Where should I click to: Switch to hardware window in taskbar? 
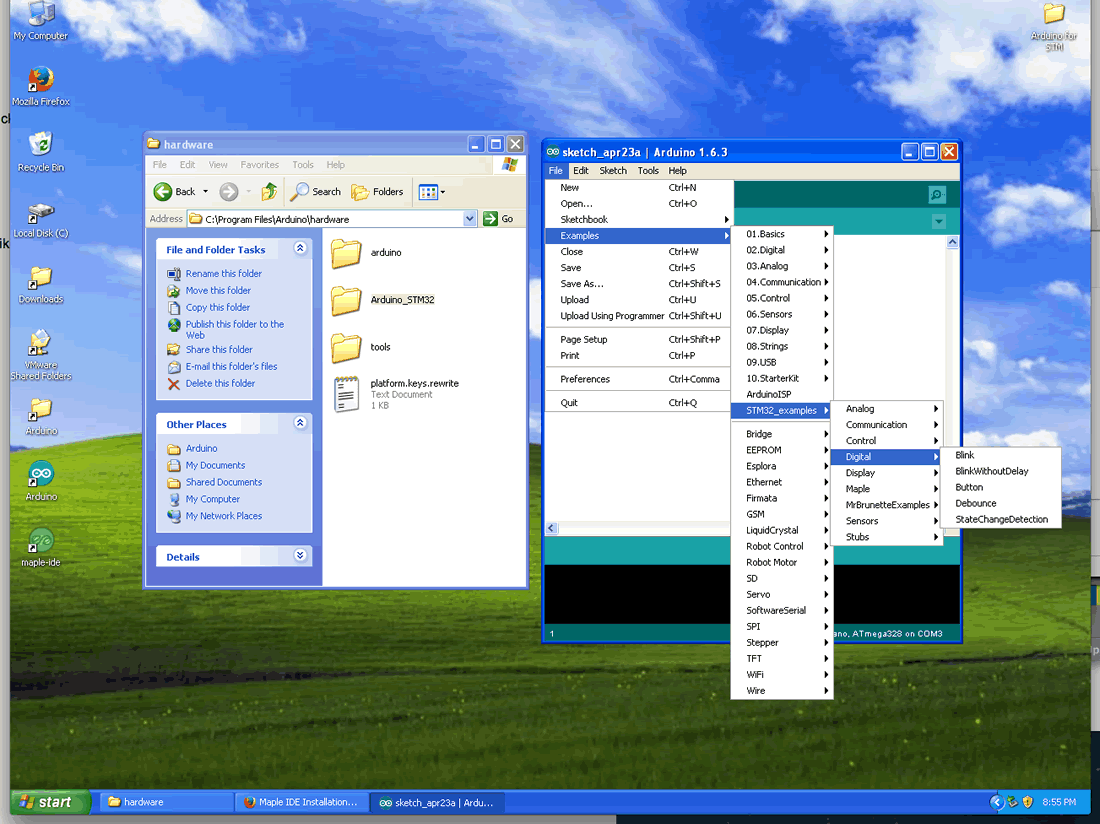click(x=167, y=802)
